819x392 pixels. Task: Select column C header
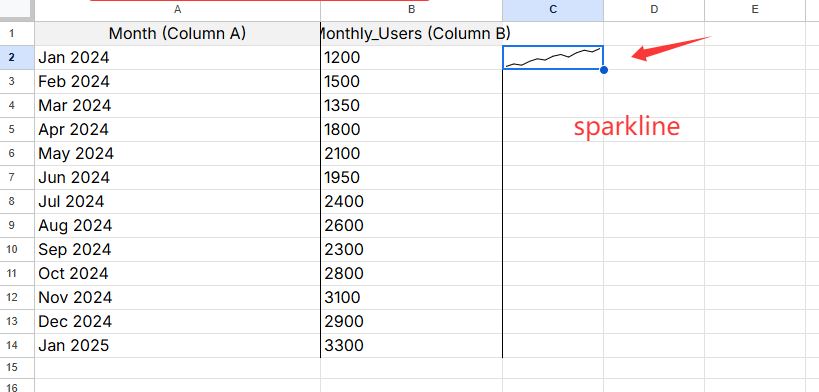[553, 10]
